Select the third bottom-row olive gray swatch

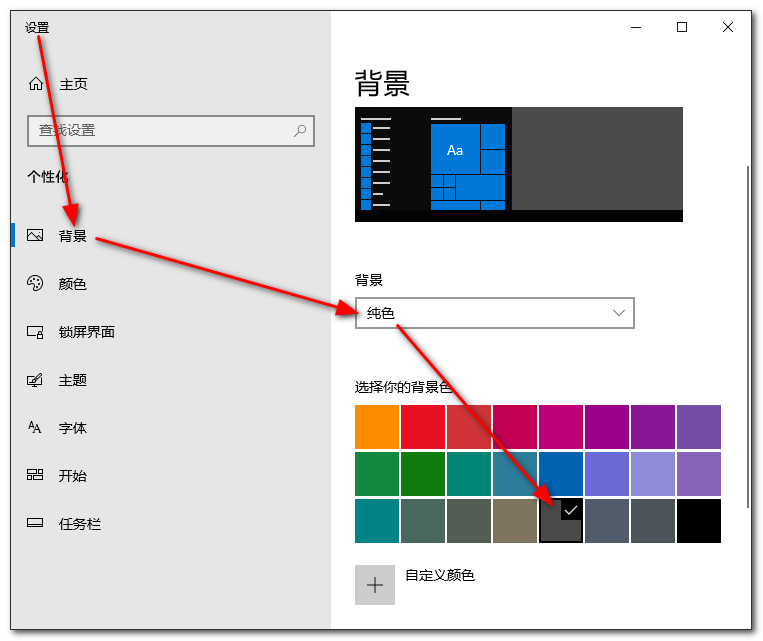(469, 520)
